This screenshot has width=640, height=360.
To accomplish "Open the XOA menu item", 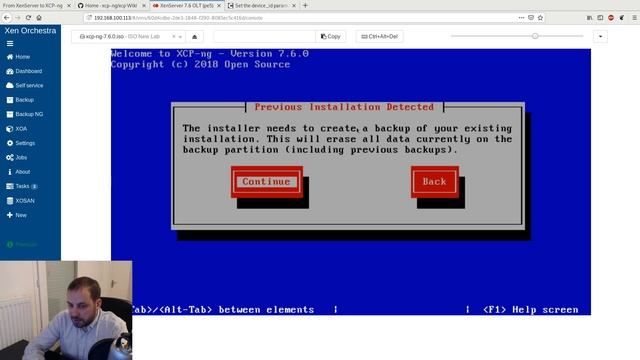I will tap(17, 129).
